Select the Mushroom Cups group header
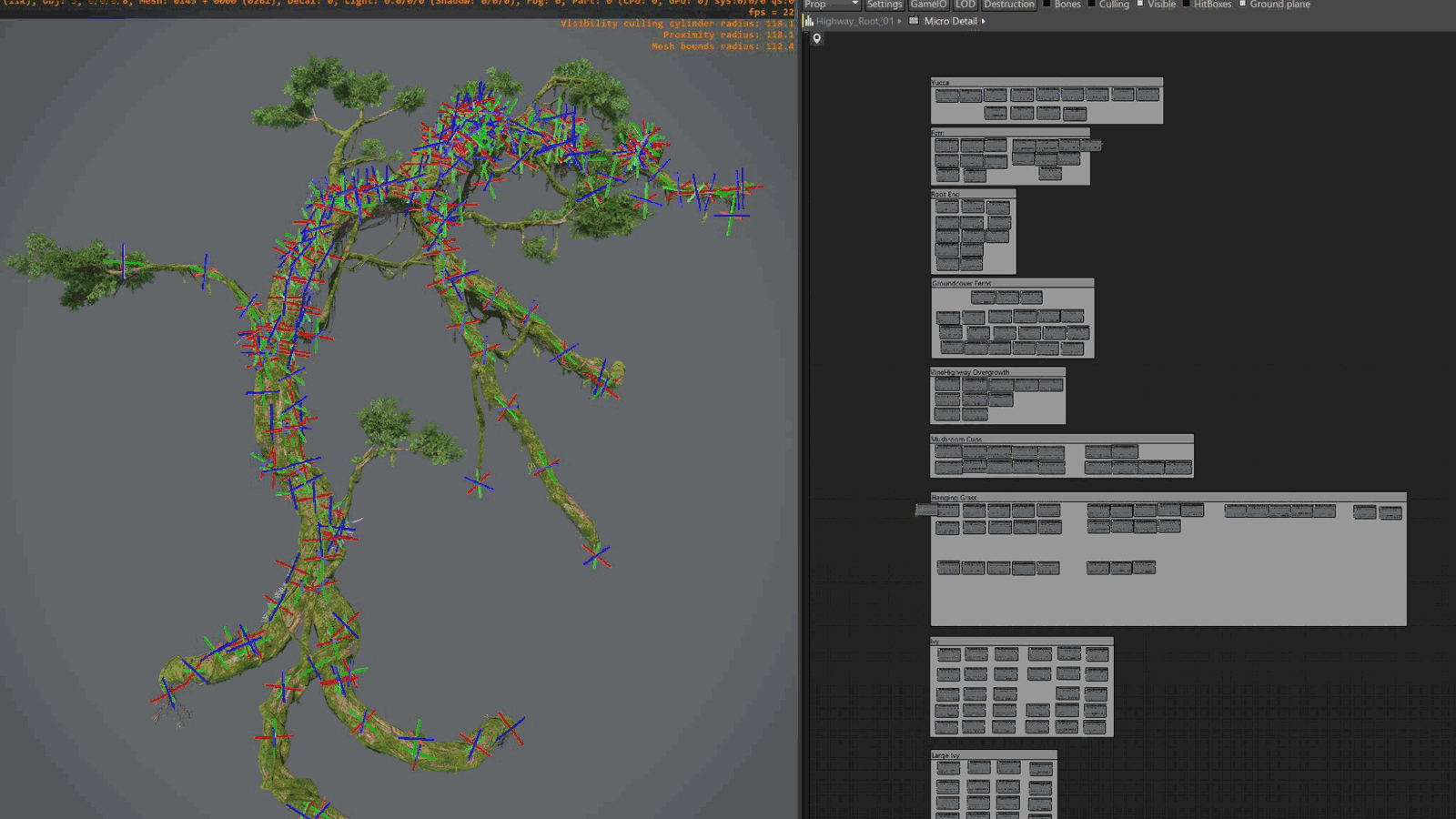The width and height of the screenshot is (1456, 819). pos(1061,439)
